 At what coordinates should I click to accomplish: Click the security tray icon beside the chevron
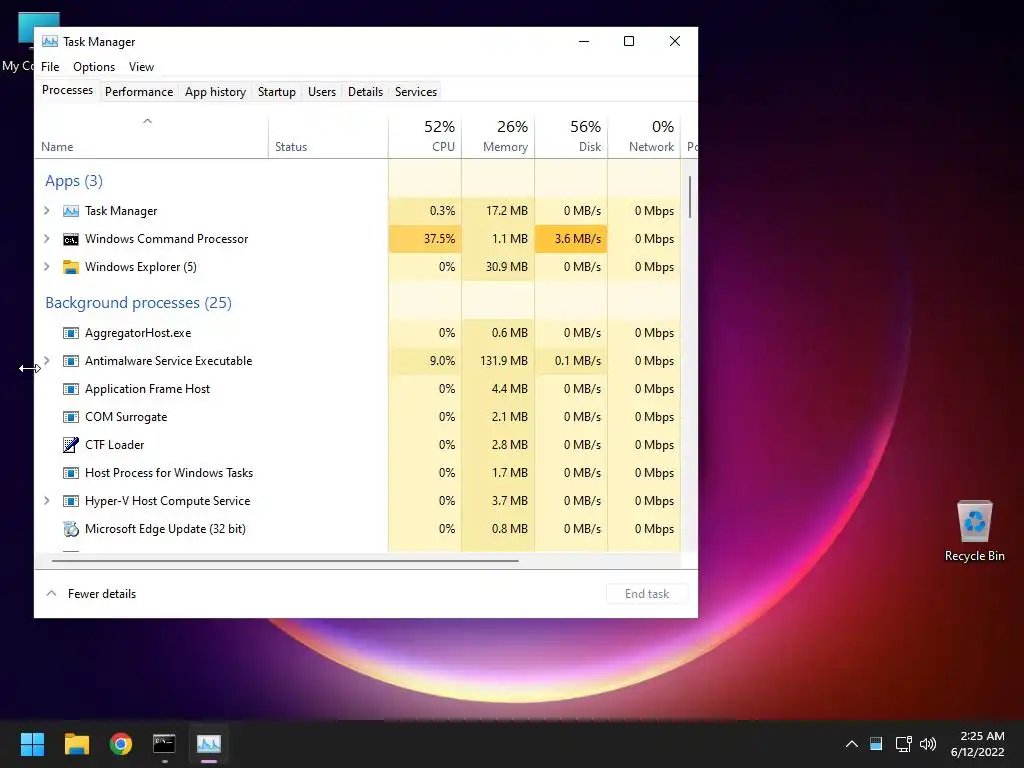pos(876,744)
